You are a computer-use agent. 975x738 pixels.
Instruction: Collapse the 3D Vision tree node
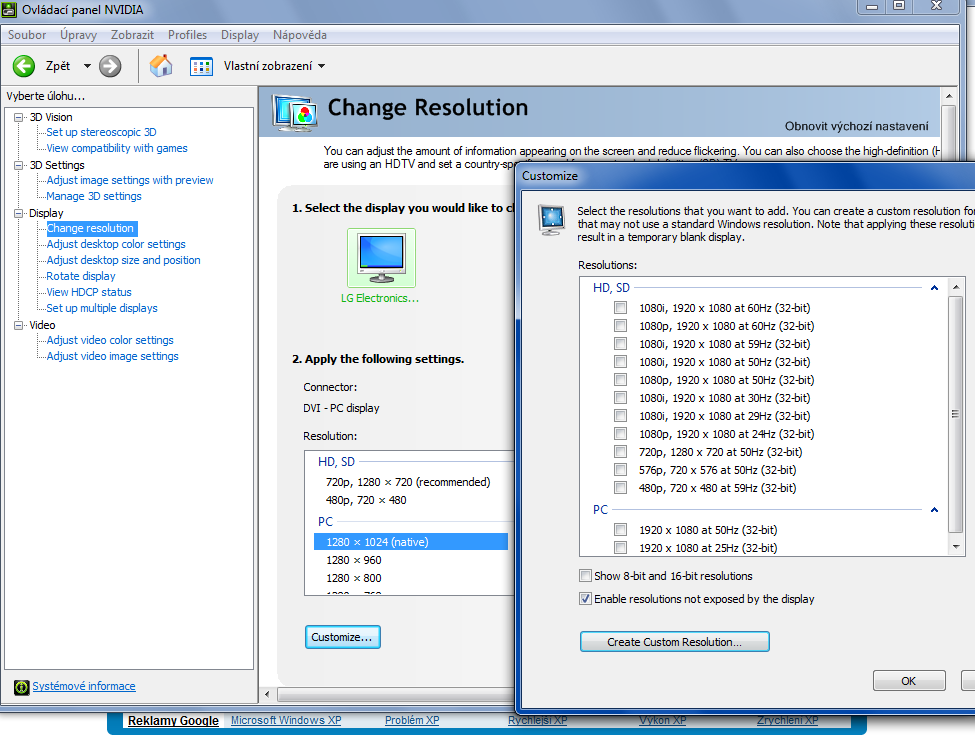19,117
